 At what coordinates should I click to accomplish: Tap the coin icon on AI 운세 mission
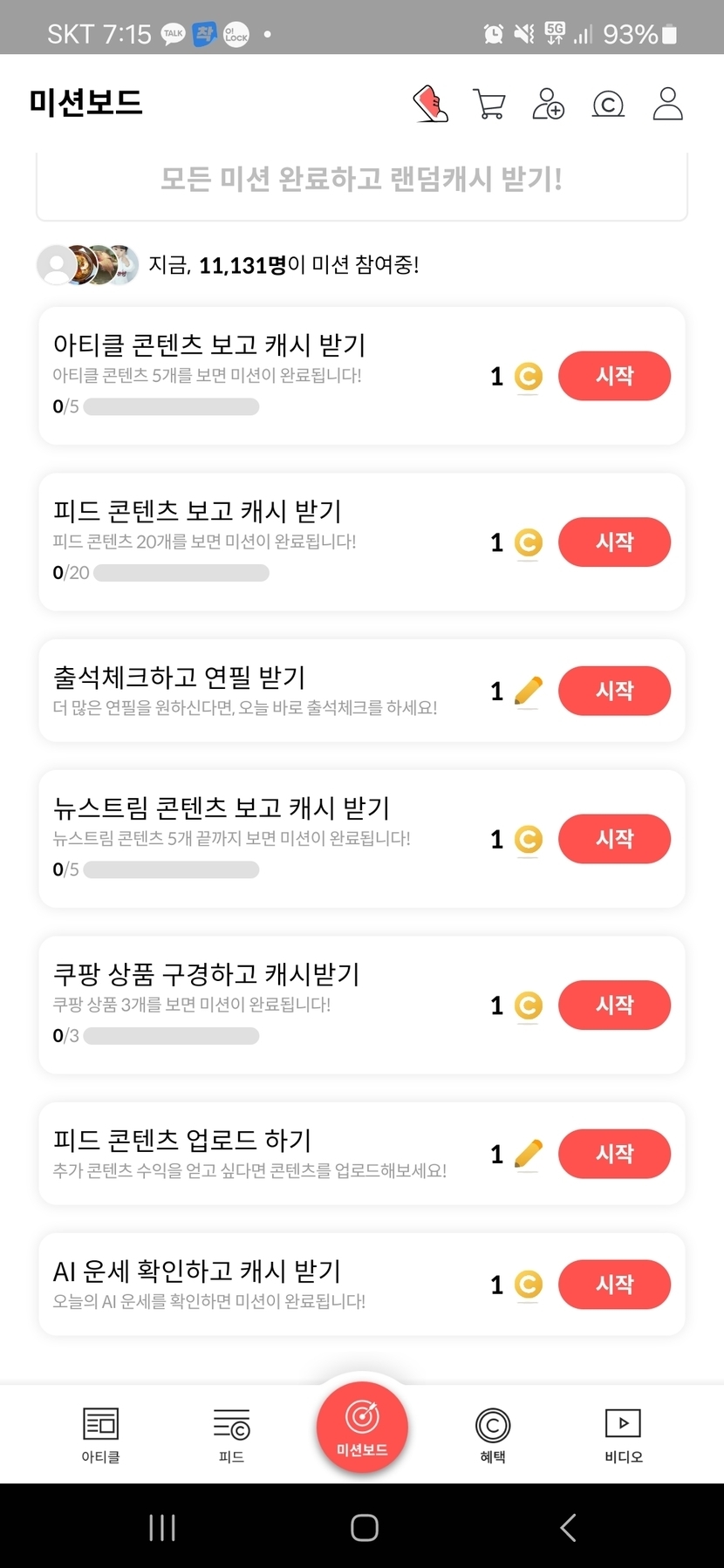(x=529, y=1284)
